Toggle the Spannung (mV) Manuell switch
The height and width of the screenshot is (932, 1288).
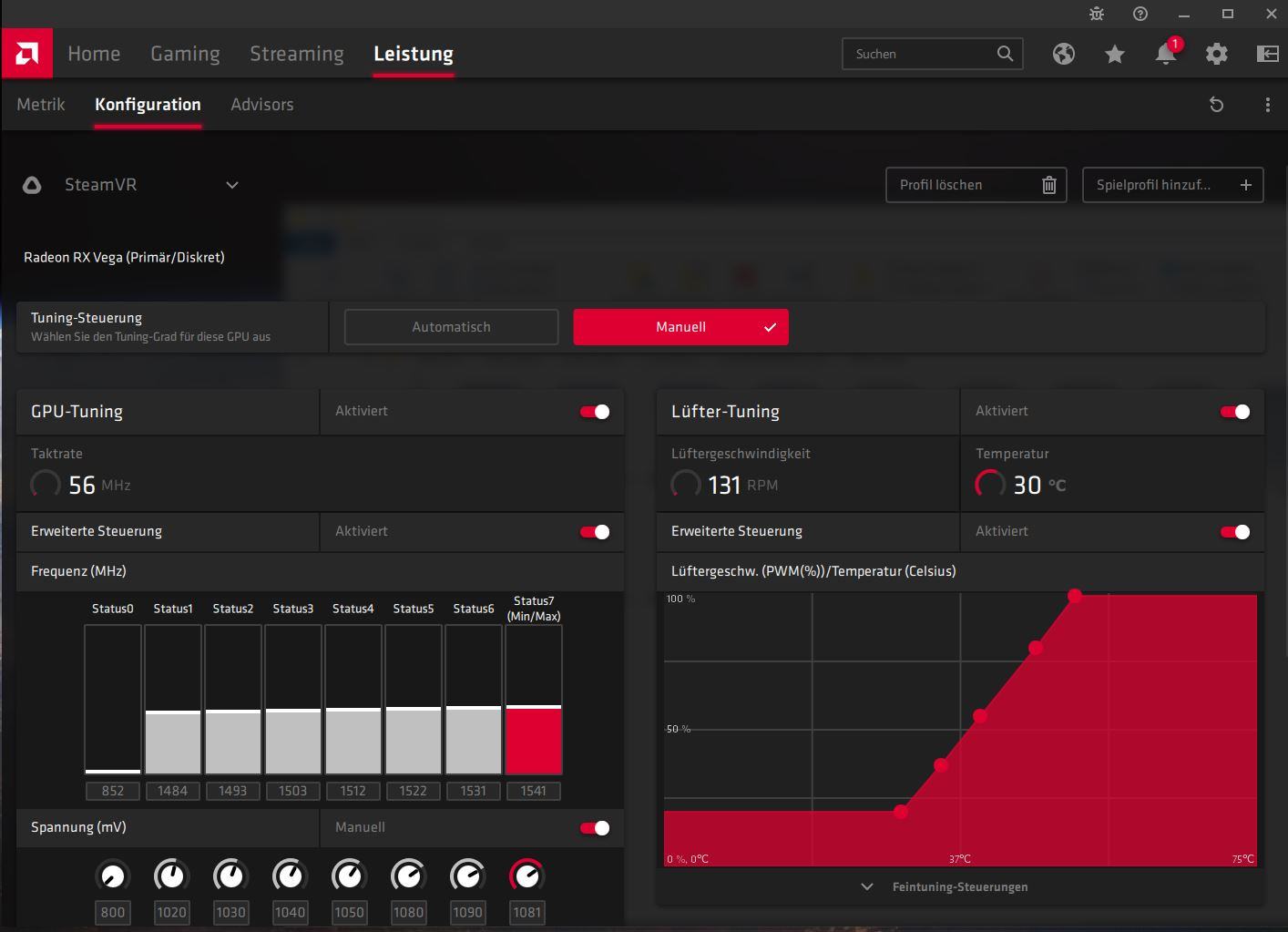pos(595,828)
